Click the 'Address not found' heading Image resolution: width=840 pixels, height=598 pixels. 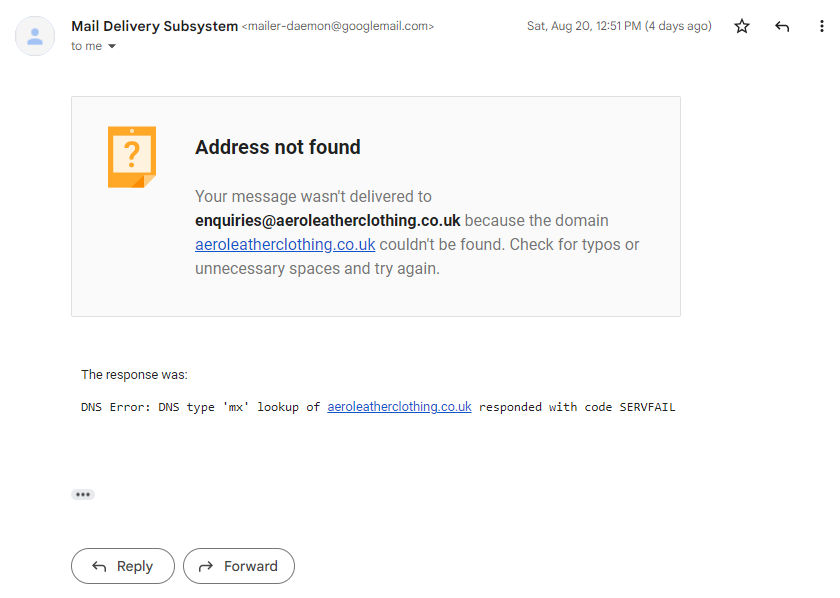tap(278, 147)
